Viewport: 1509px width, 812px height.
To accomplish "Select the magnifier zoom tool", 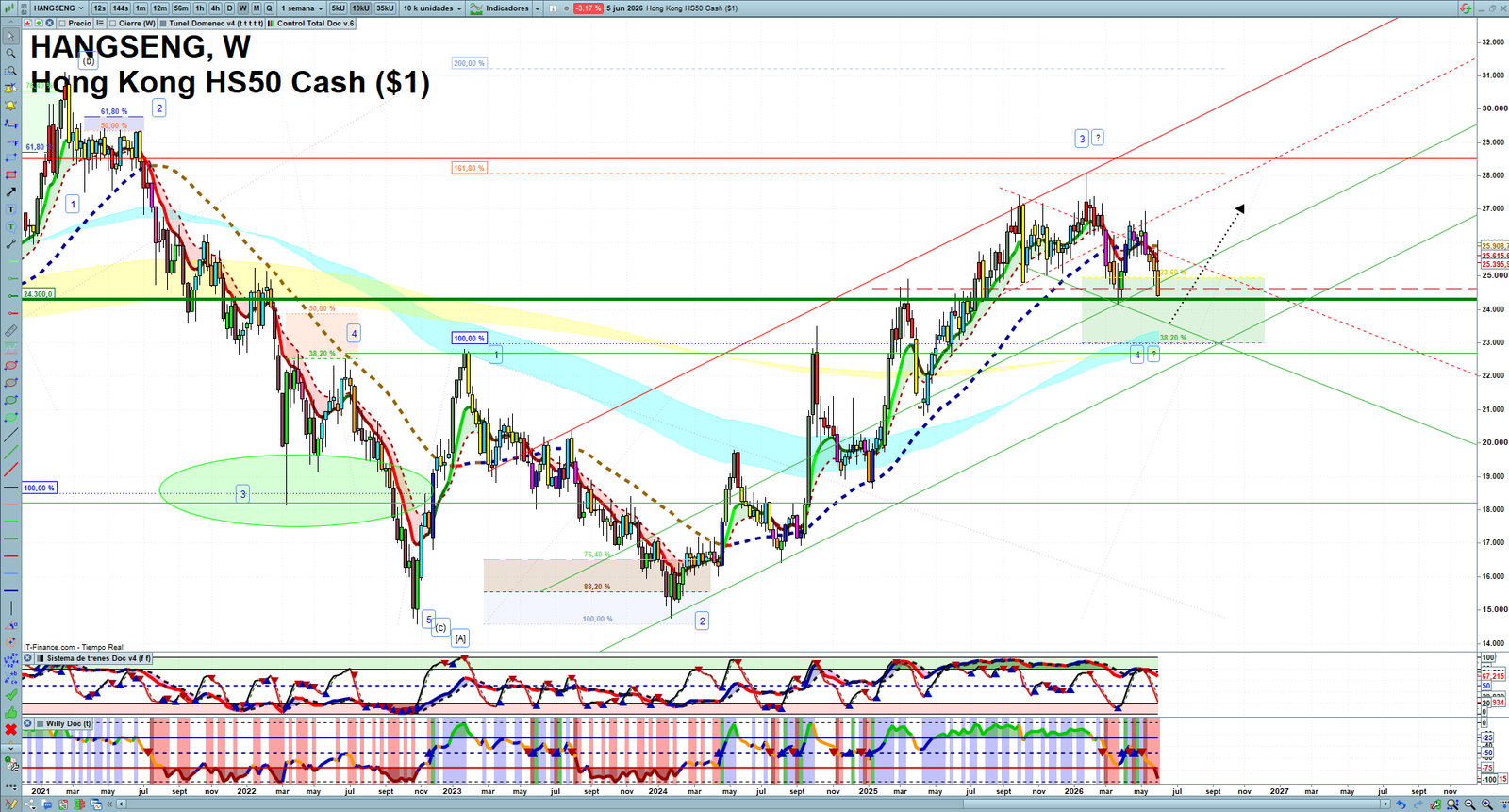I will pyautogui.click(x=11, y=53).
